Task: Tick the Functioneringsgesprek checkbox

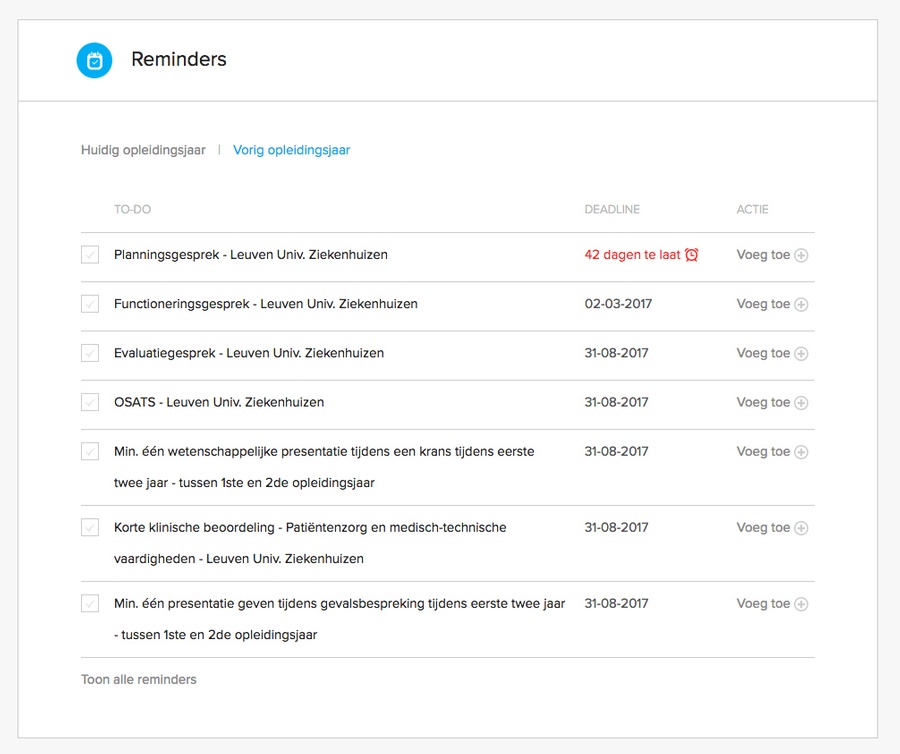Action: pyautogui.click(x=90, y=304)
